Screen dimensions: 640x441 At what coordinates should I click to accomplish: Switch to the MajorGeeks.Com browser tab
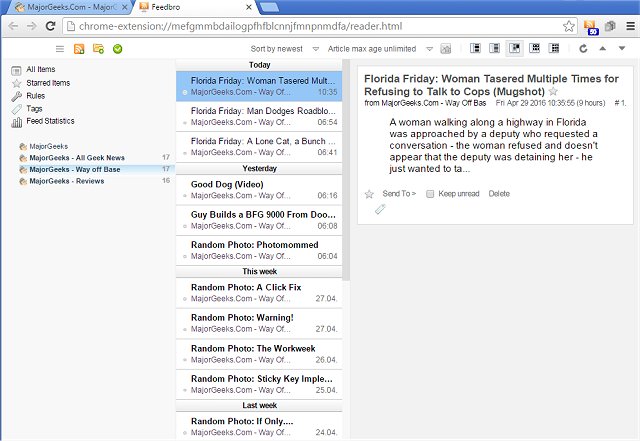pyautogui.click(x=69, y=7)
